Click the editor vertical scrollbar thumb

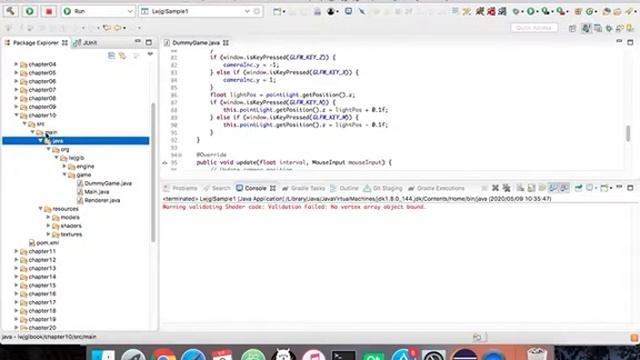click(x=628, y=133)
